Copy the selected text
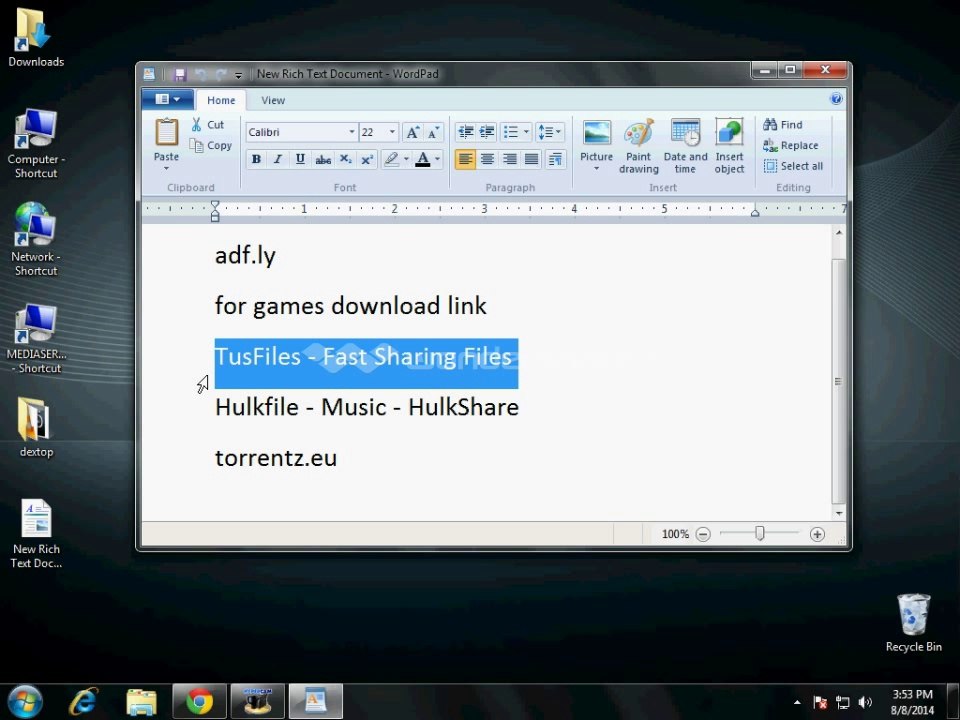Viewport: 960px width, 720px height. coord(211,146)
